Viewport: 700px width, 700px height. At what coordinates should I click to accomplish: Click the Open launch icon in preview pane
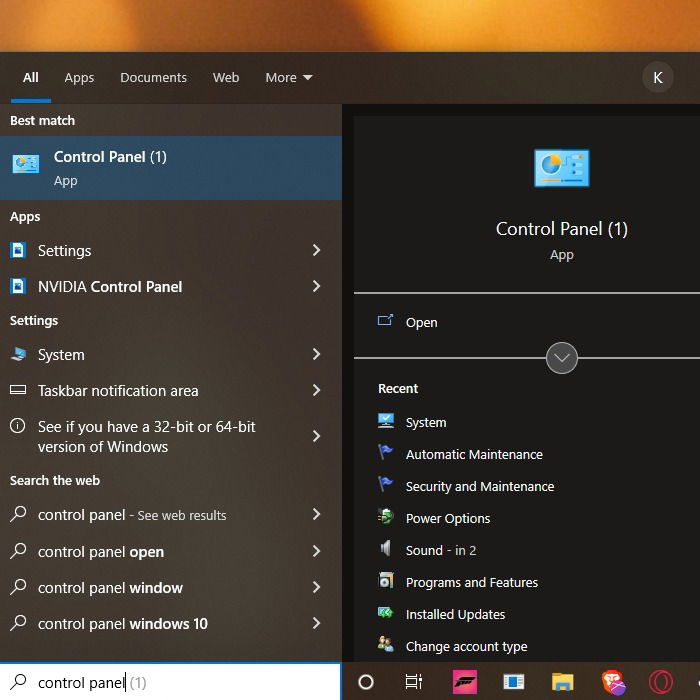coord(385,321)
